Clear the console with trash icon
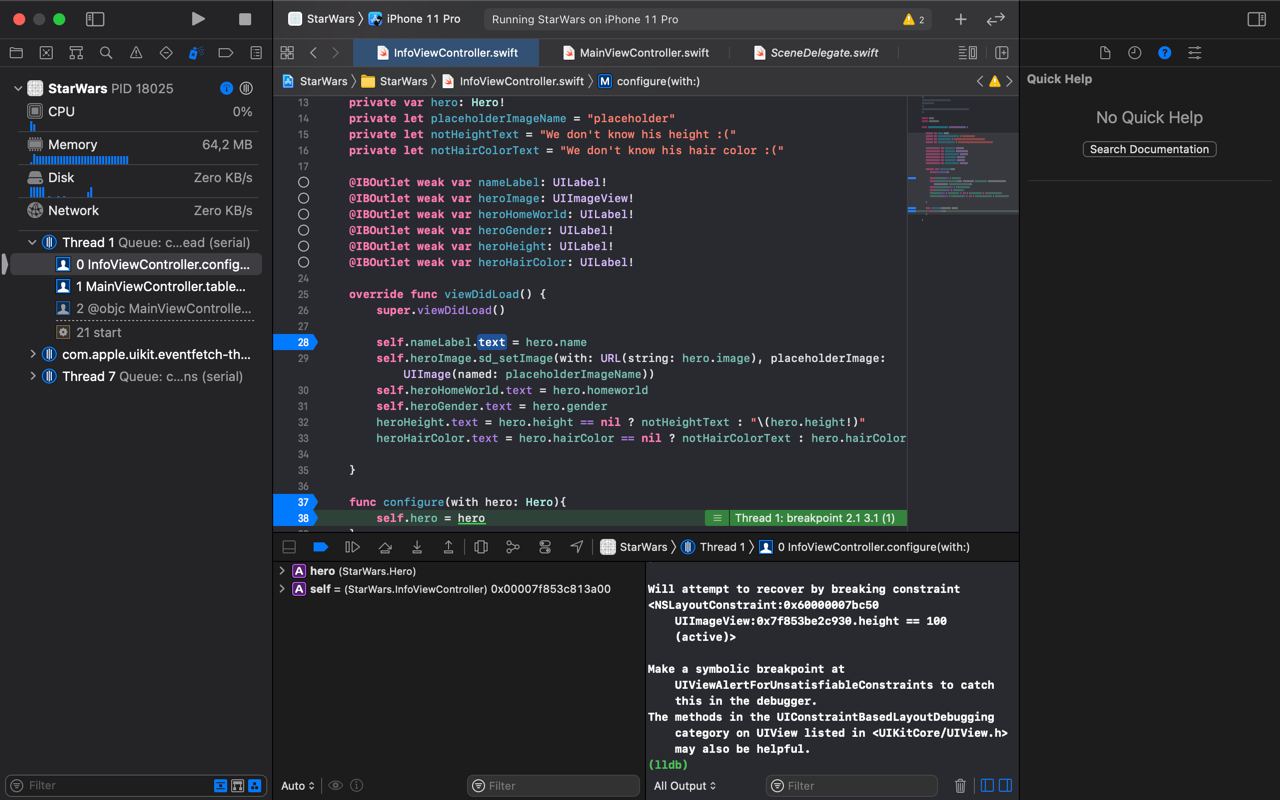 (x=960, y=786)
